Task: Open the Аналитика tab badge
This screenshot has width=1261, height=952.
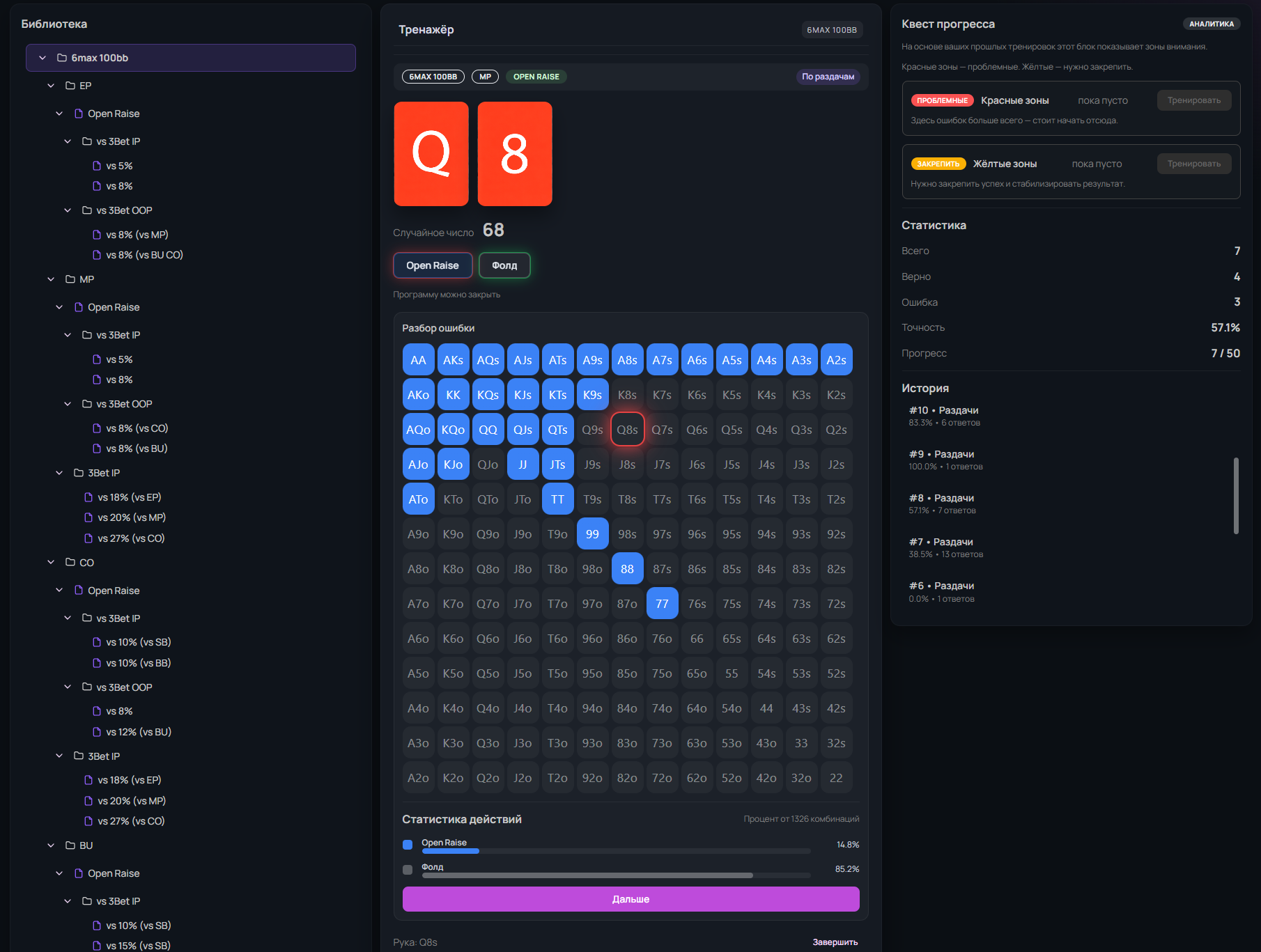Action: click(1211, 24)
